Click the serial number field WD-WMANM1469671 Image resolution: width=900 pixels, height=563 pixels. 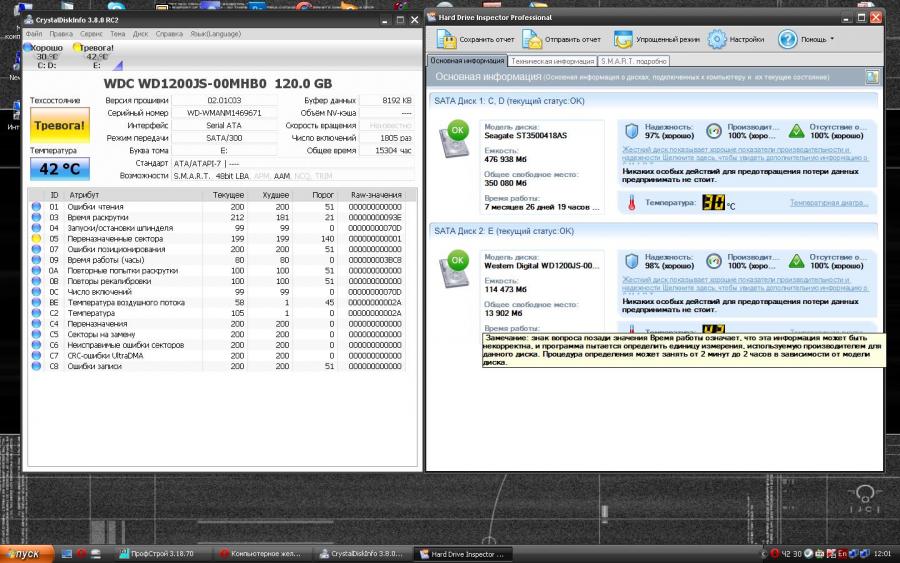pyautogui.click(x=224, y=113)
